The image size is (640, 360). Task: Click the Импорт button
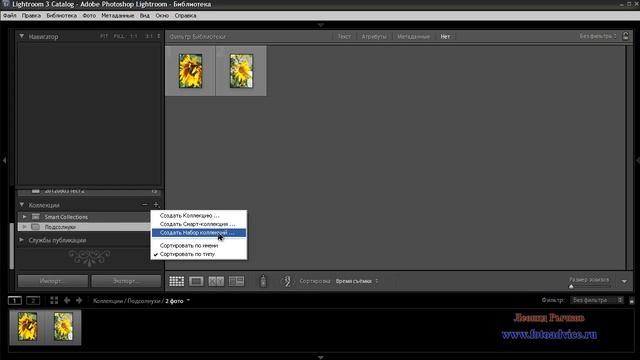pos(53,281)
